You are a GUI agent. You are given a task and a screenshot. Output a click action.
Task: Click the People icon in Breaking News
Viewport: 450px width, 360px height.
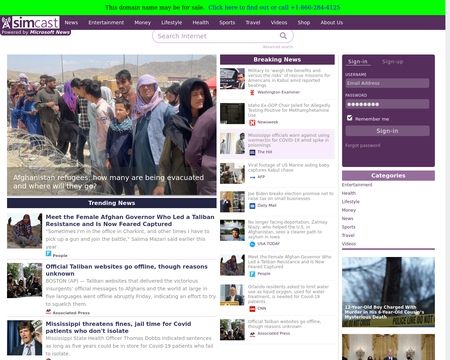tap(252, 274)
